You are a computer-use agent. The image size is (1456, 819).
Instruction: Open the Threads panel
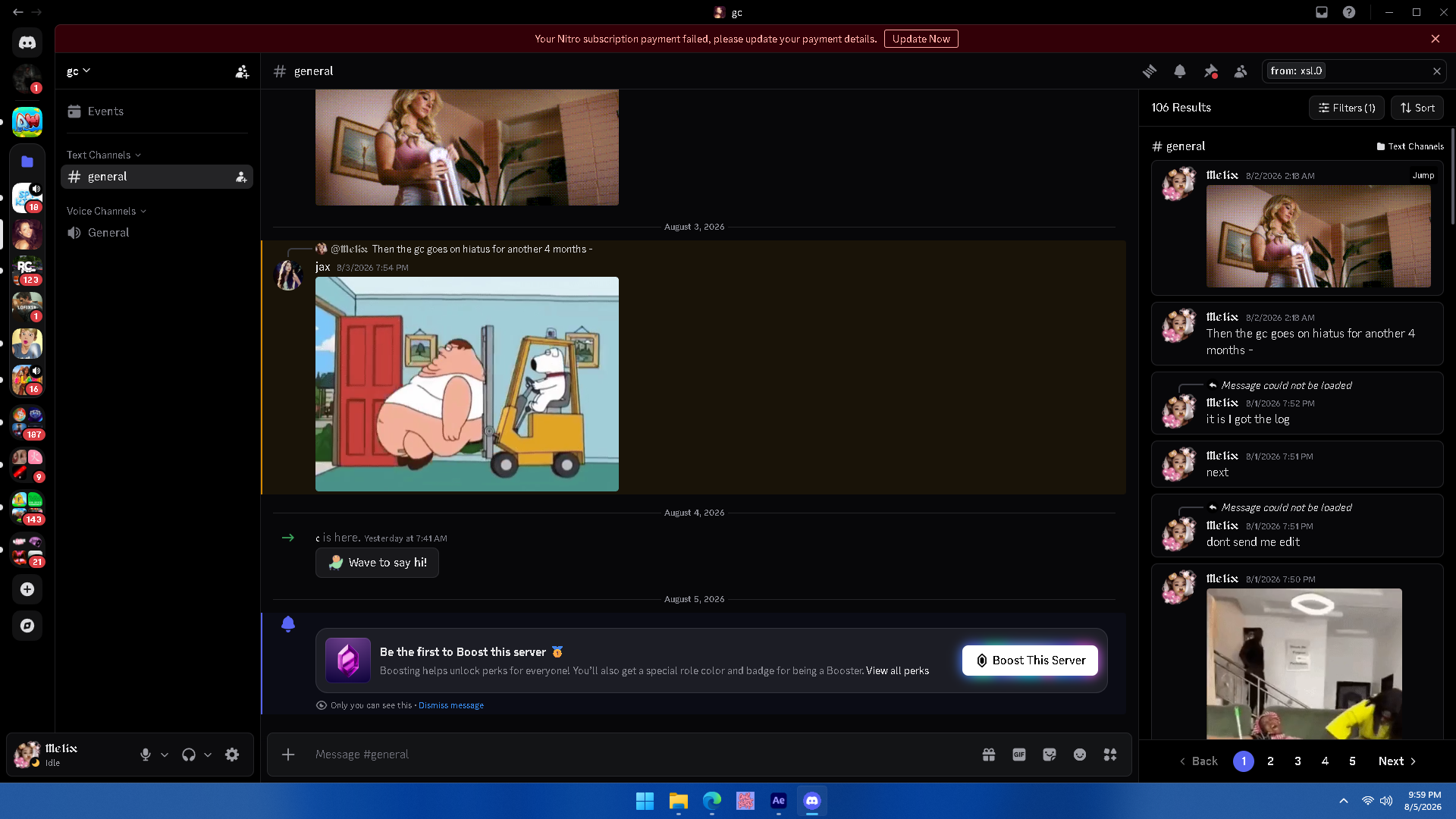[1150, 71]
